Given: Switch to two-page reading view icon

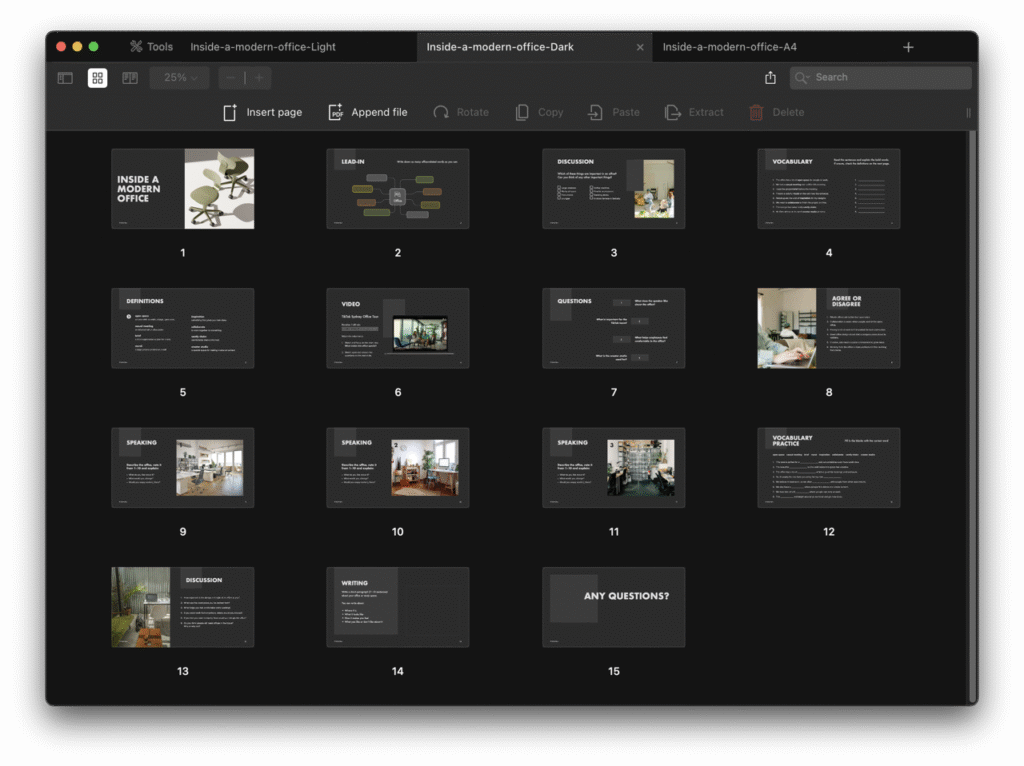Looking at the screenshot, I should click(130, 78).
